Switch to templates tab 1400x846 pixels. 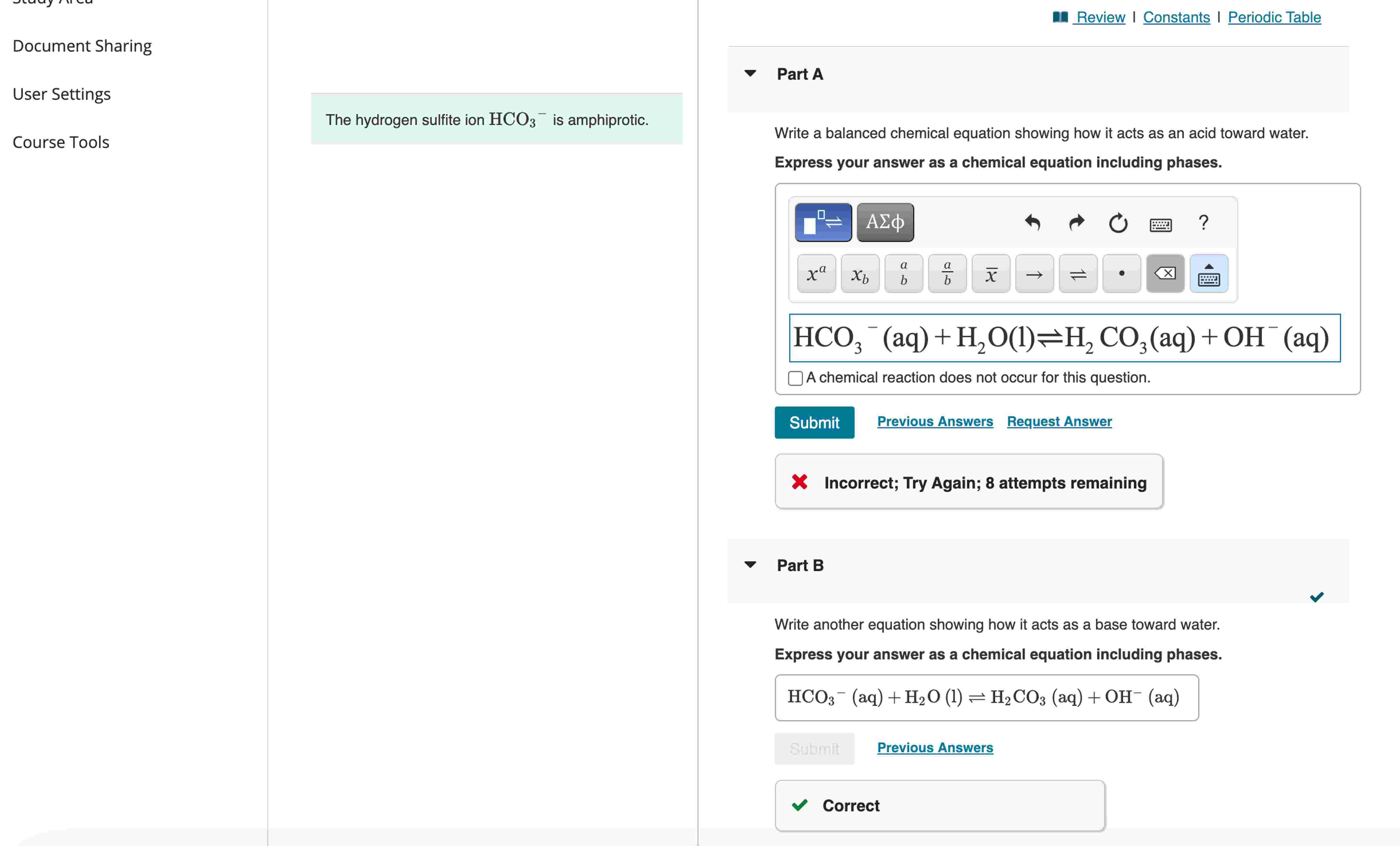click(x=823, y=222)
